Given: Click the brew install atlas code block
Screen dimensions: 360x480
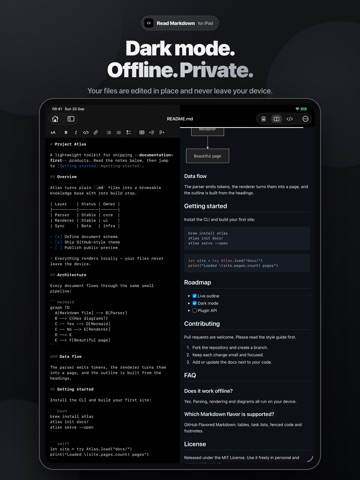Looking at the screenshot, I should pos(247,238).
